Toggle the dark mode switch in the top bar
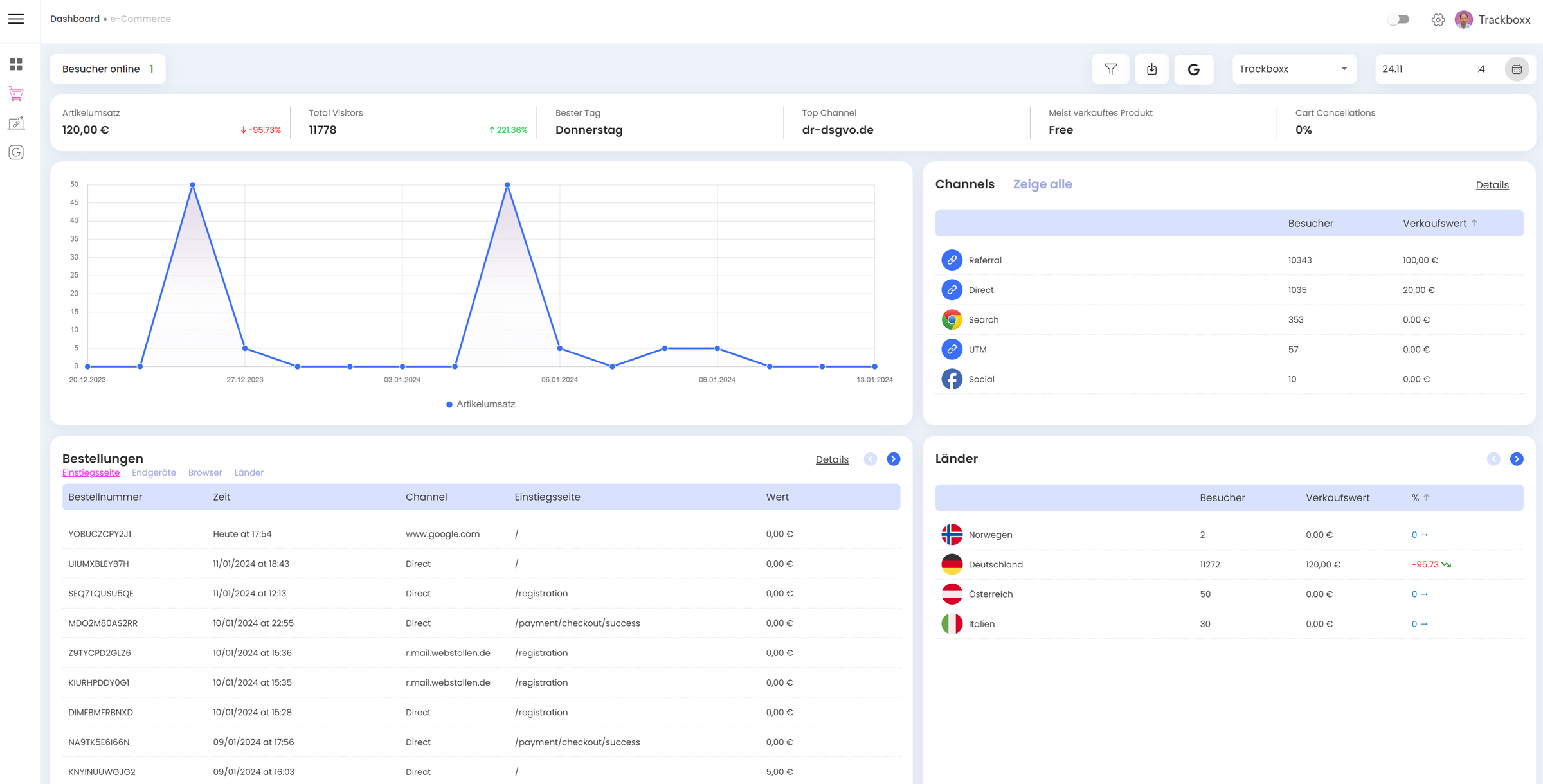This screenshot has height=784, width=1543. click(x=1398, y=19)
